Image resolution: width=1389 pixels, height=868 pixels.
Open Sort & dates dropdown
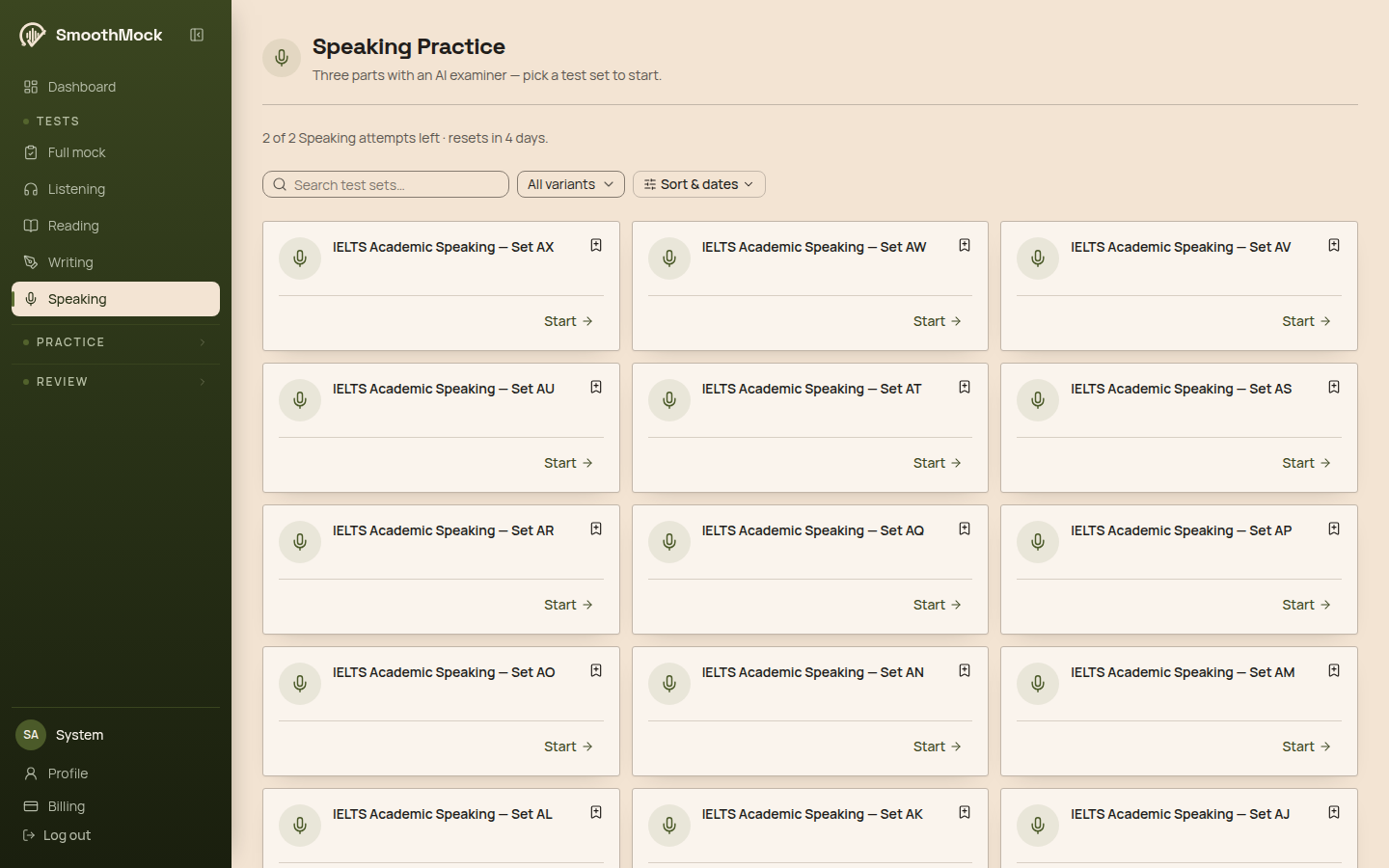(x=699, y=184)
